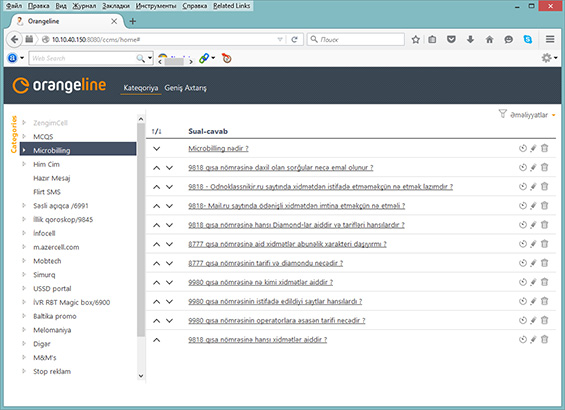Screen dimensions: 565x410
Task: Open history for 'Microbilling nədir ?' row
Action: [x=522, y=148]
